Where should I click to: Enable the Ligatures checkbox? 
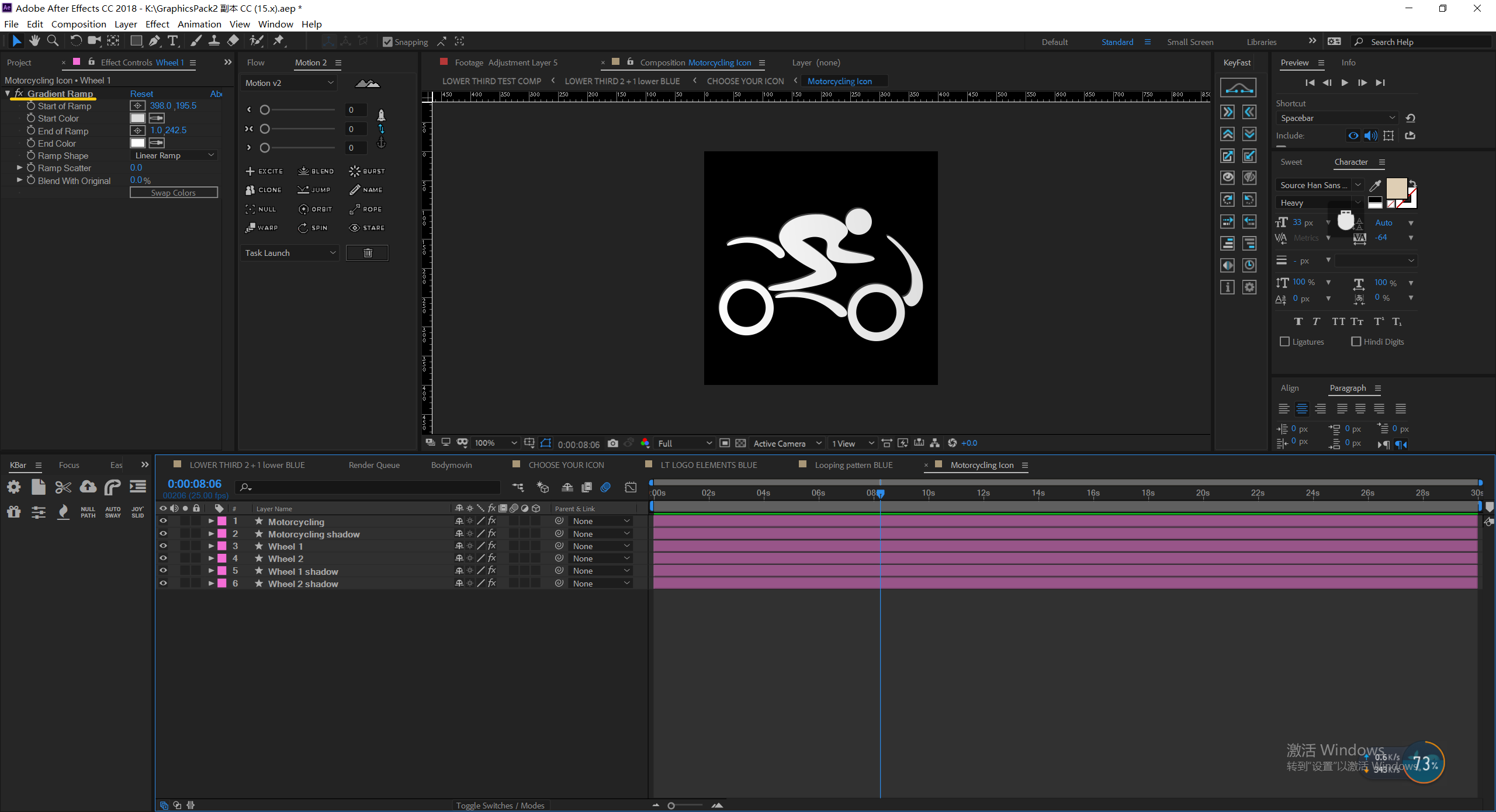pos(1284,342)
